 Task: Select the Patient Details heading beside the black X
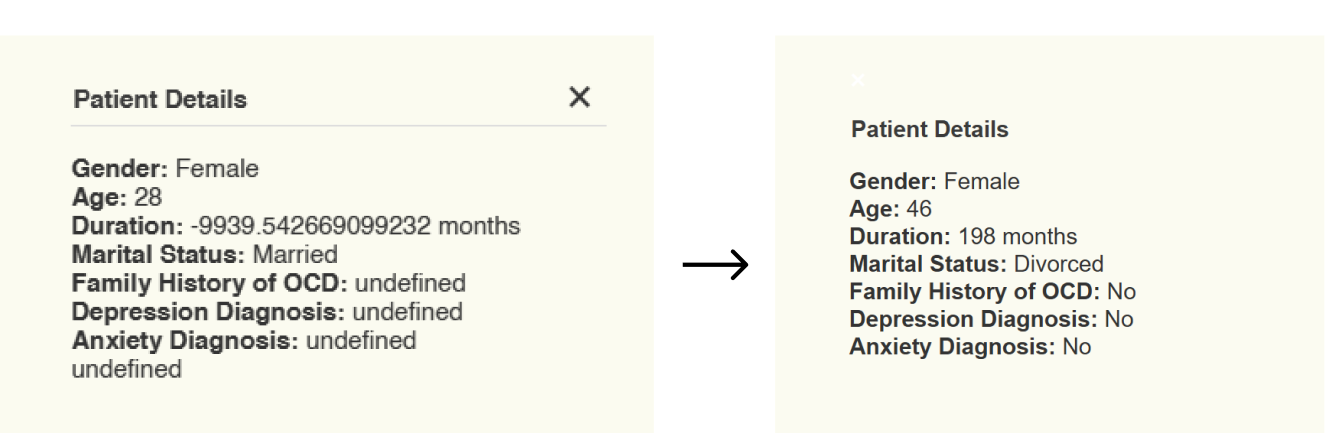coord(159,100)
